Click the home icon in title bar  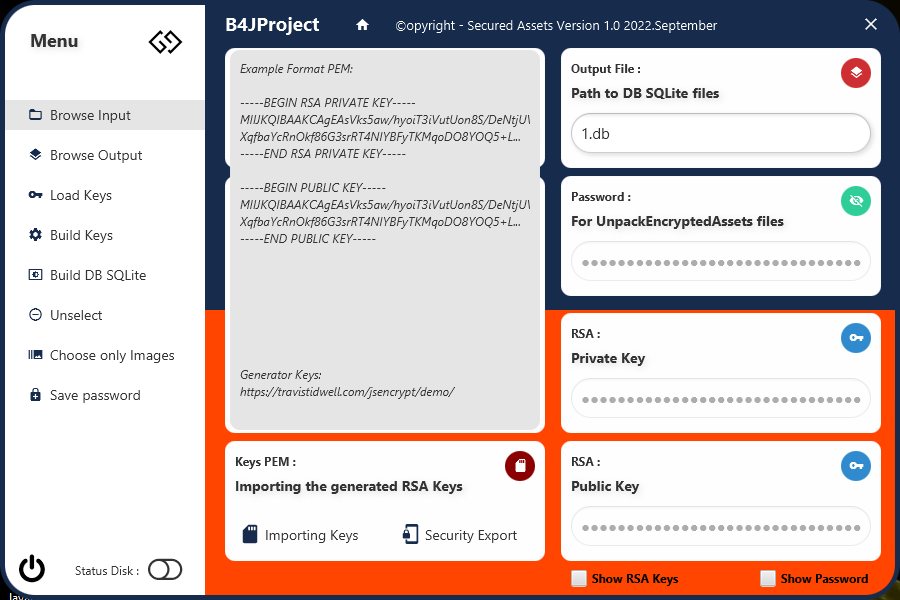click(x=362, y=25)
